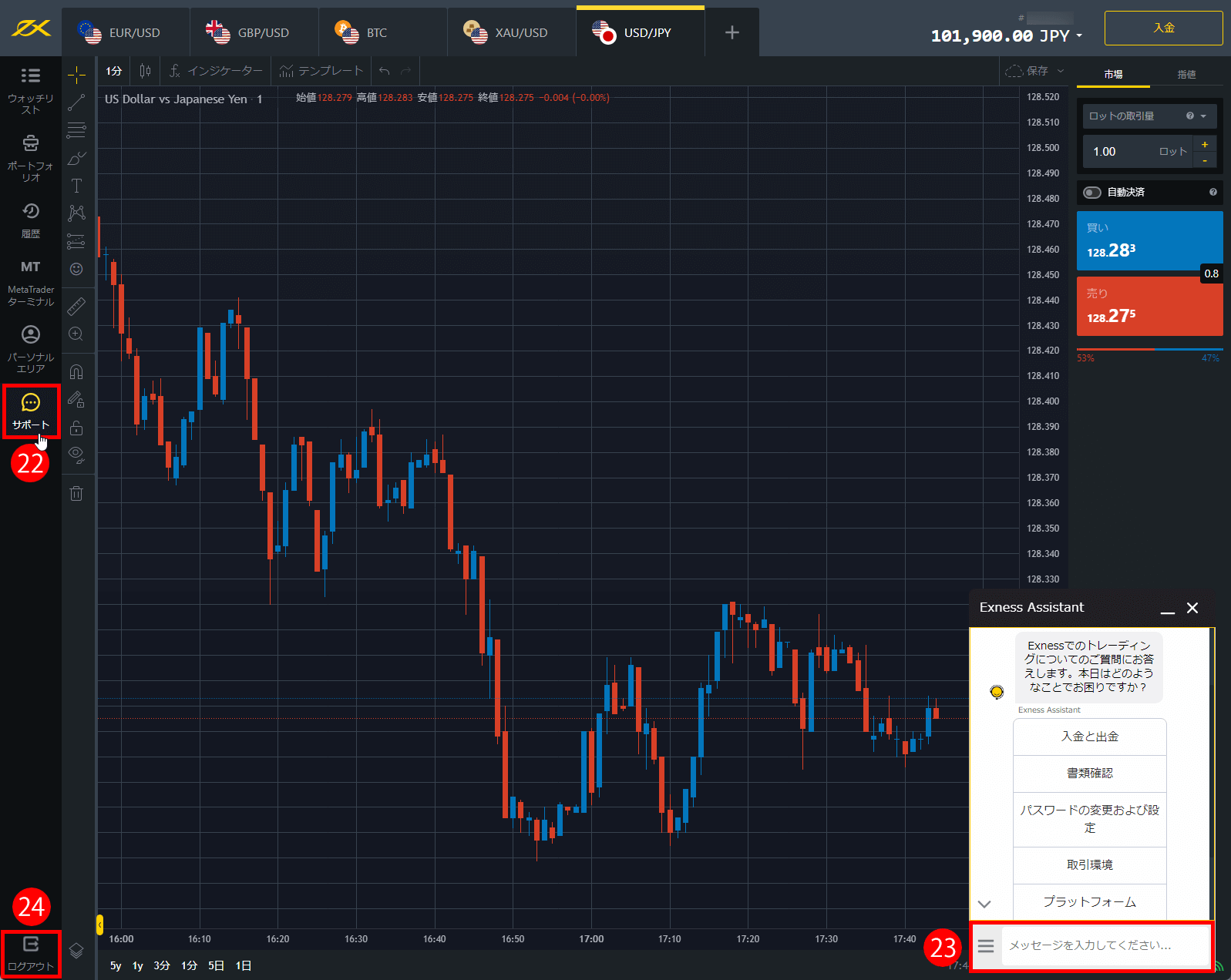This screenshot has width=1231, height=980.
Task: Choose 取引環境 in the assistant
Action: click(1090, 865)
